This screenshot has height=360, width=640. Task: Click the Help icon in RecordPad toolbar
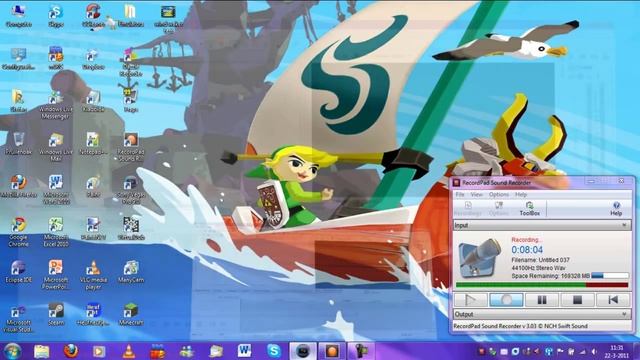pos(616,209)
